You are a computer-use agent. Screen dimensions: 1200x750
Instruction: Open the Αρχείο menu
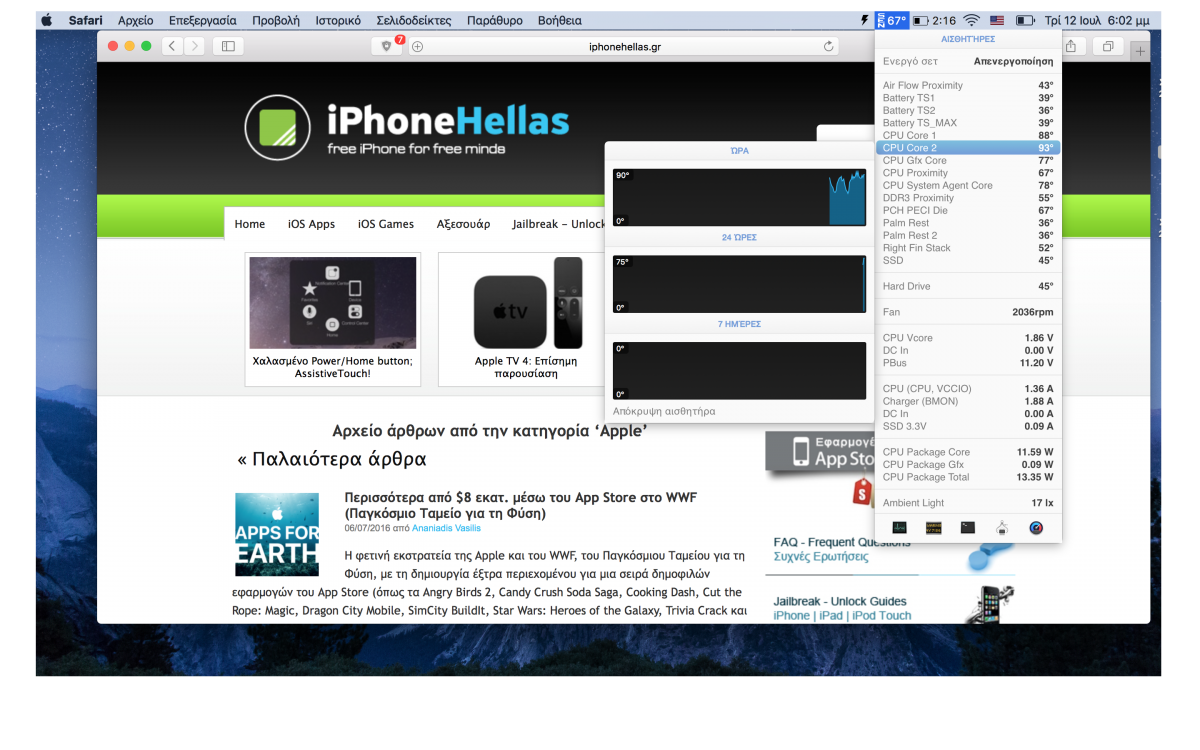point(135,20)
